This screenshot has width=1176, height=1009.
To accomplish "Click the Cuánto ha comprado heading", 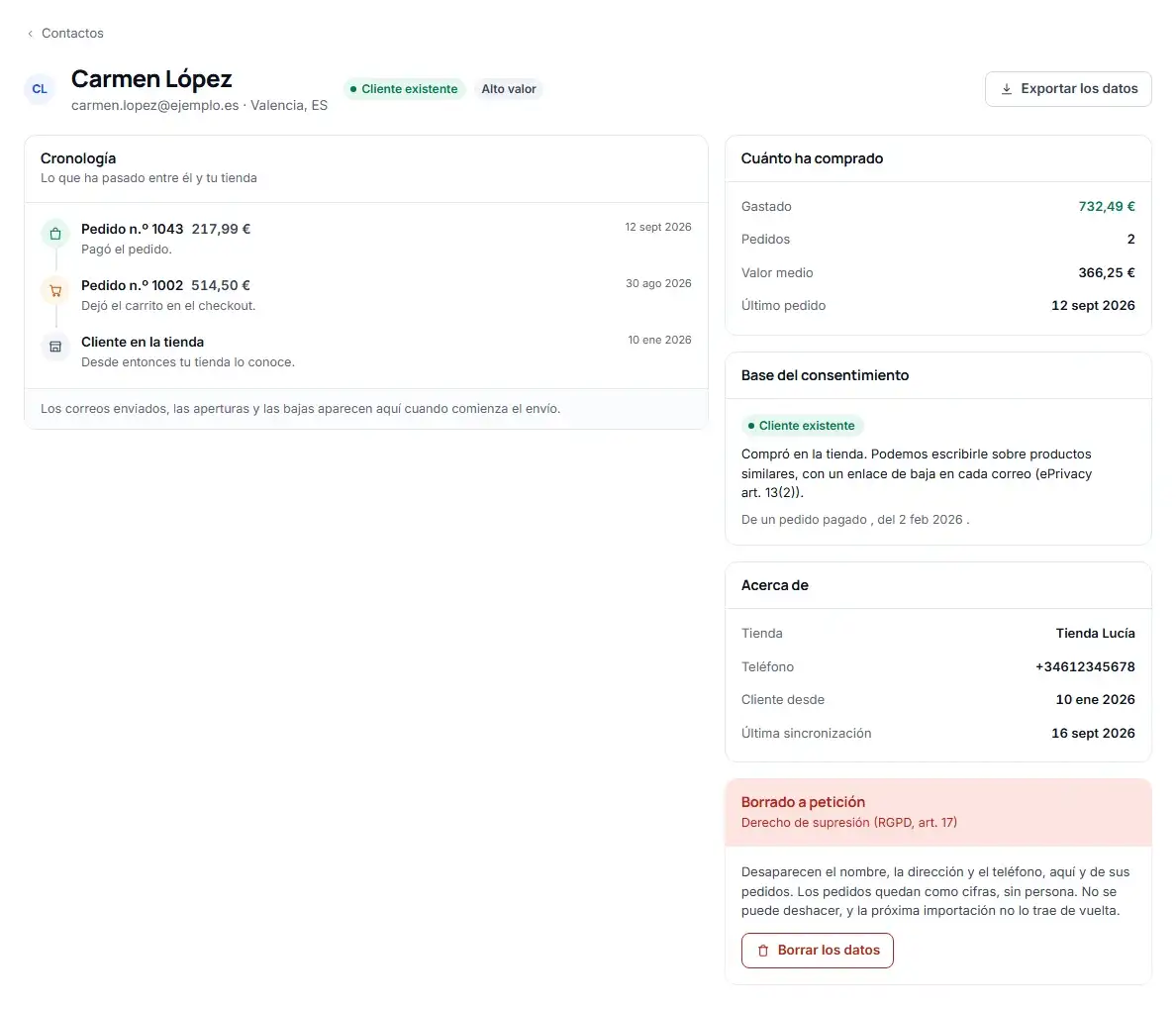I will (x=812, y=158).
